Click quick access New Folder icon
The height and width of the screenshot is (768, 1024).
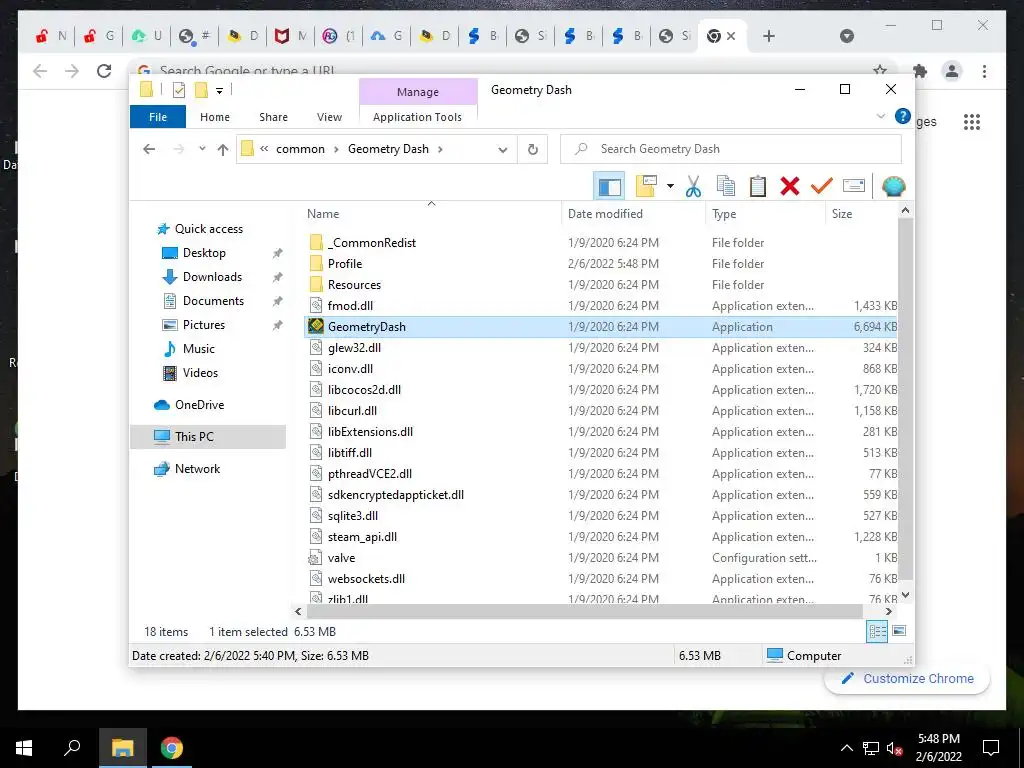tap(201, 90)
